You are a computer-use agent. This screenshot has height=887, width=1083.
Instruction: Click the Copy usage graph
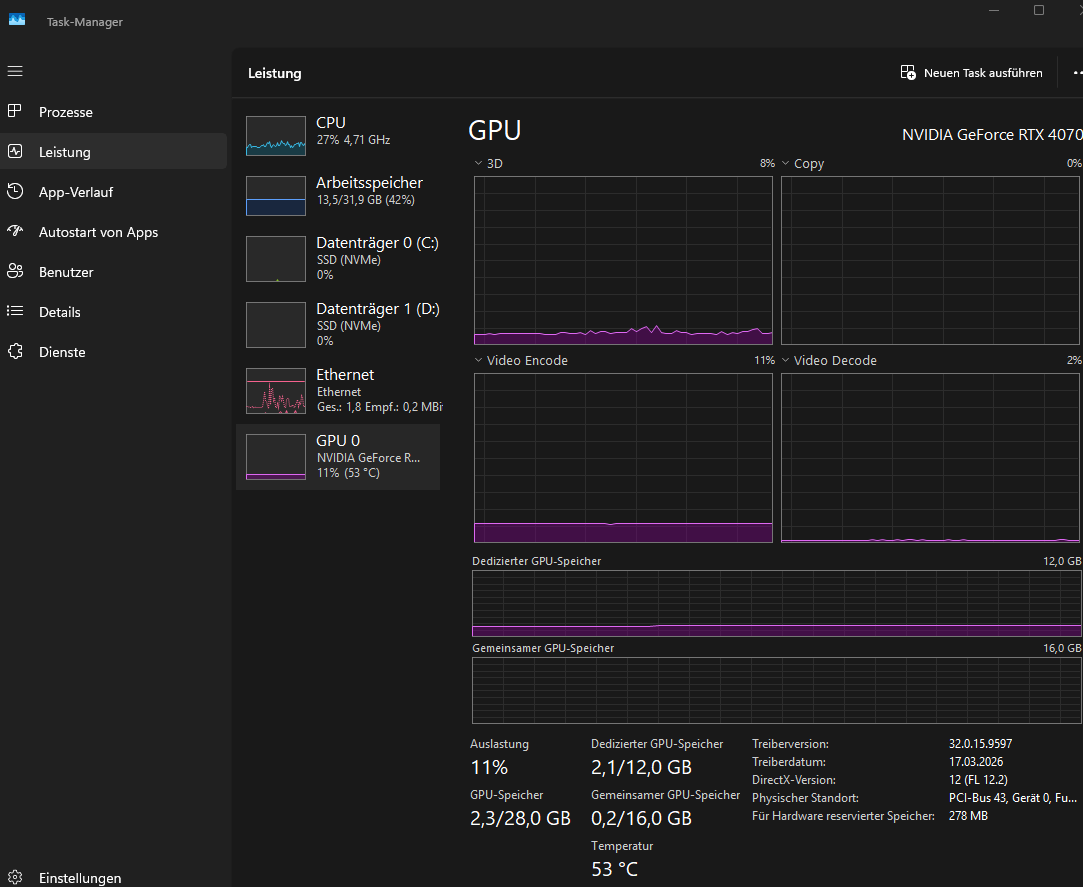coord(930,260)
